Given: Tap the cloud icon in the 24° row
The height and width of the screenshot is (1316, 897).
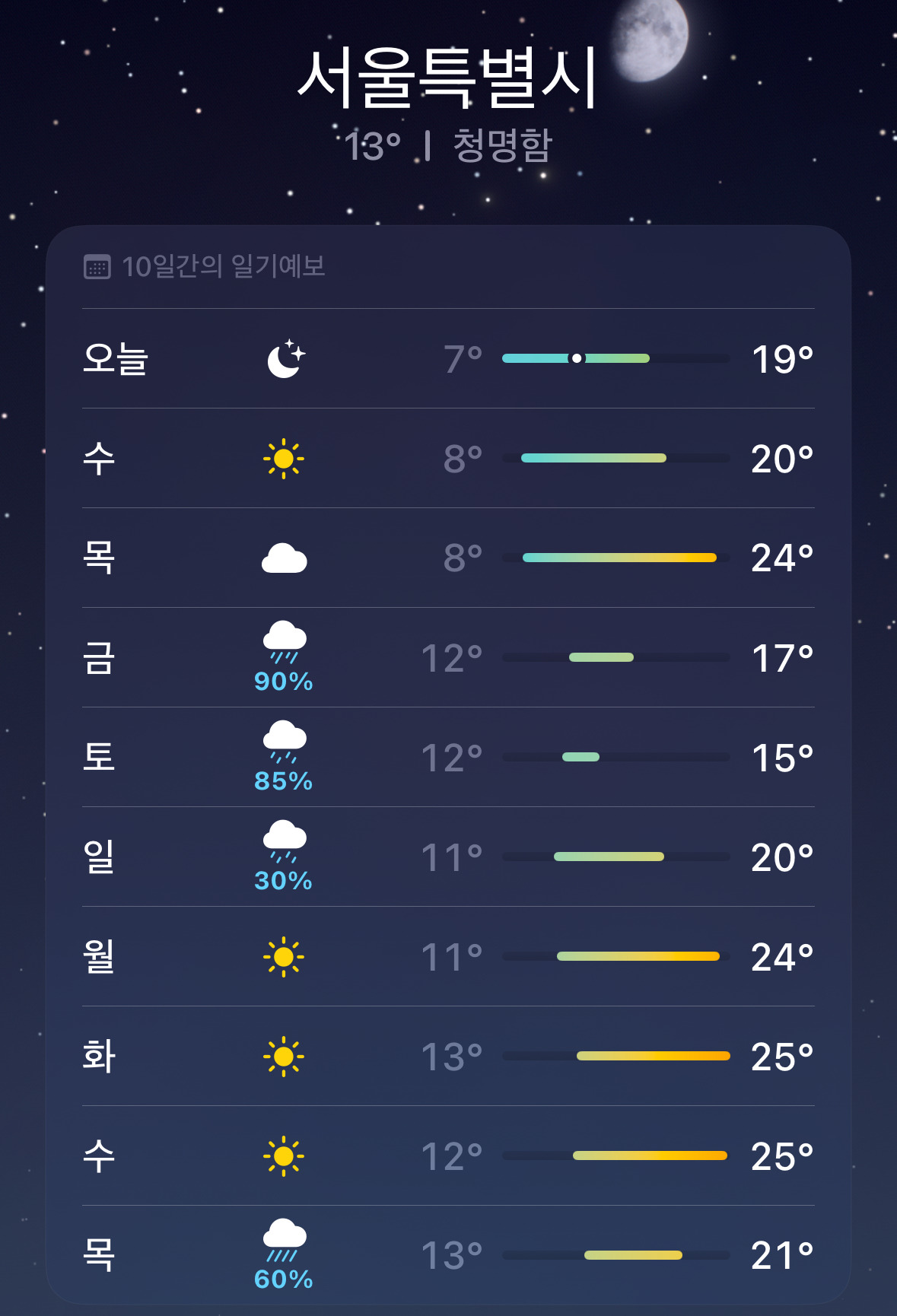Looking at the screenshot, I should click(x=285, y=558).
